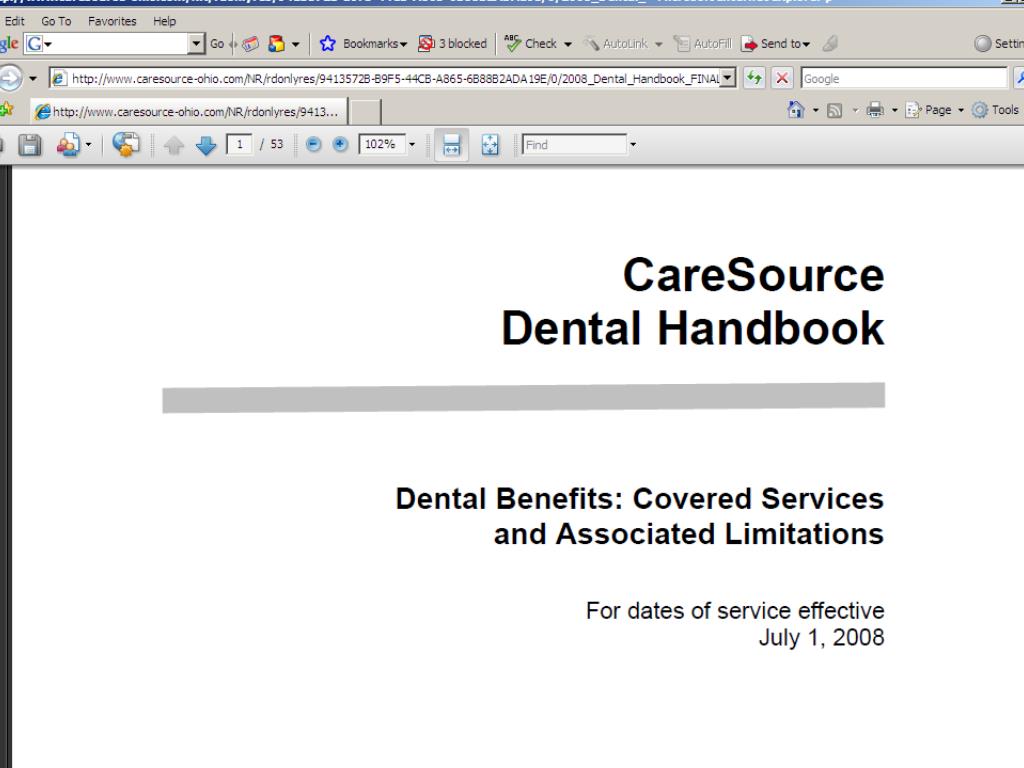Open the Edit menu
This screenshot has height=768, width=1024.
click(14, 21)
